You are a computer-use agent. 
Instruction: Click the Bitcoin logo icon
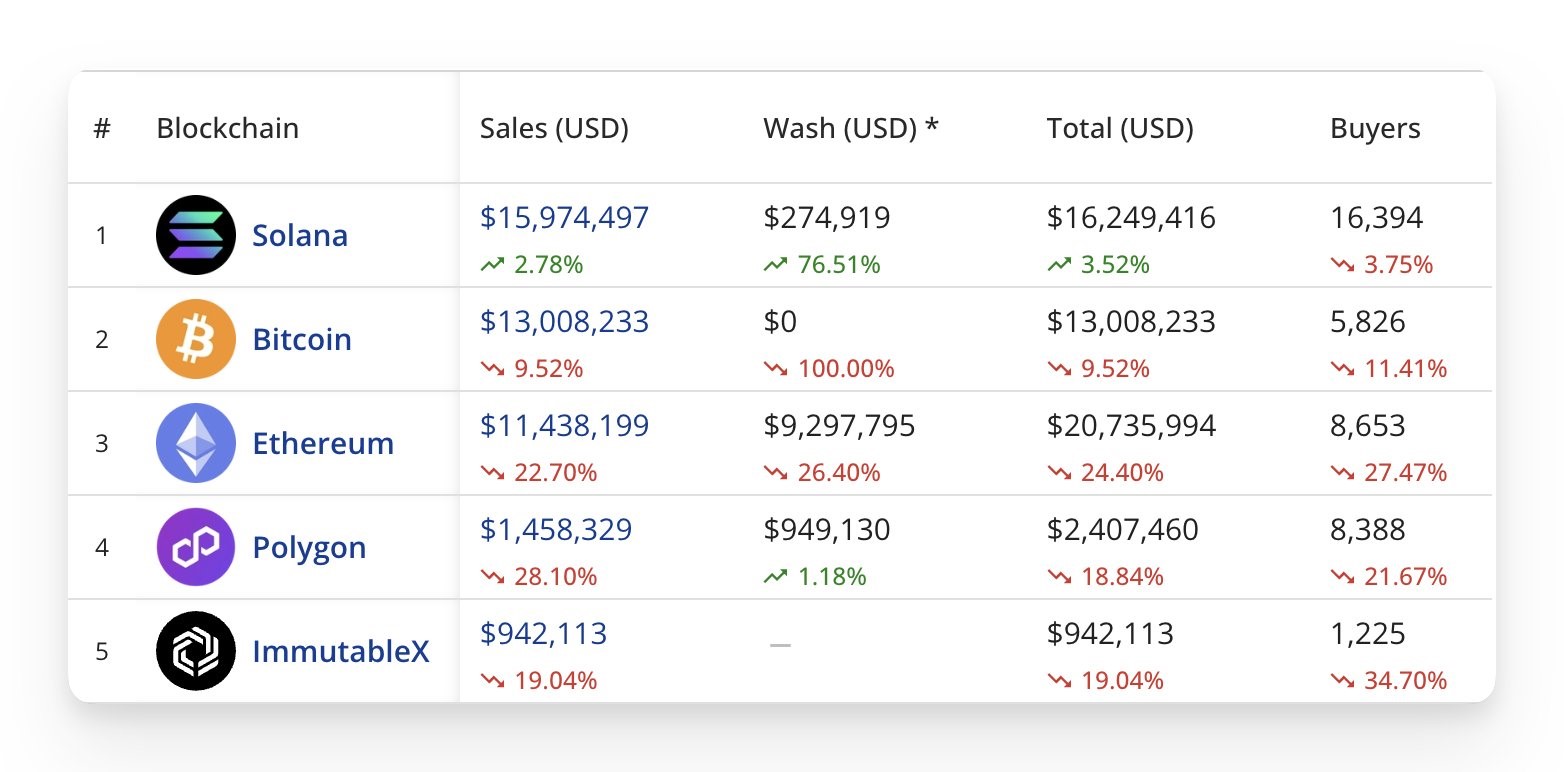196,339
